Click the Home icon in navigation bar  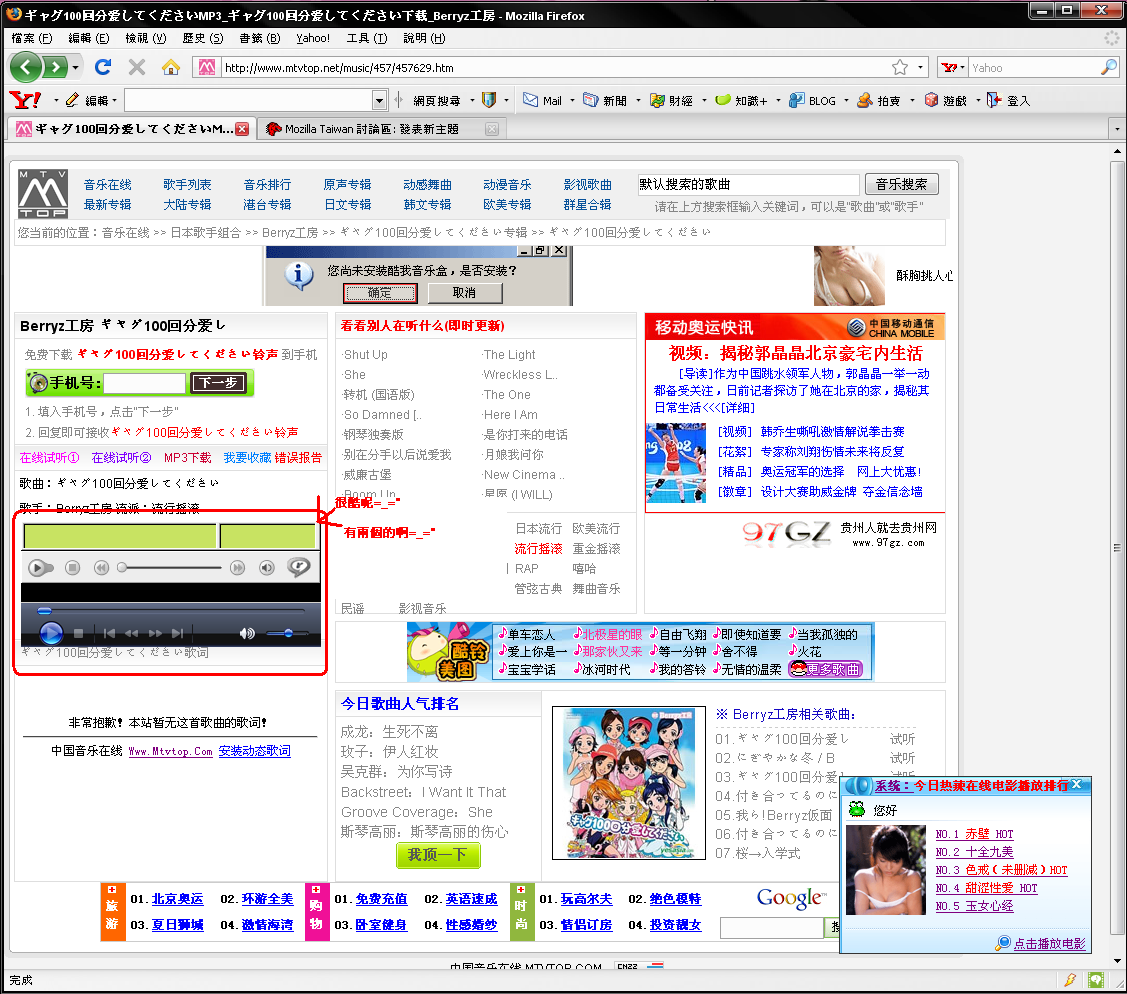coord(171,67)
